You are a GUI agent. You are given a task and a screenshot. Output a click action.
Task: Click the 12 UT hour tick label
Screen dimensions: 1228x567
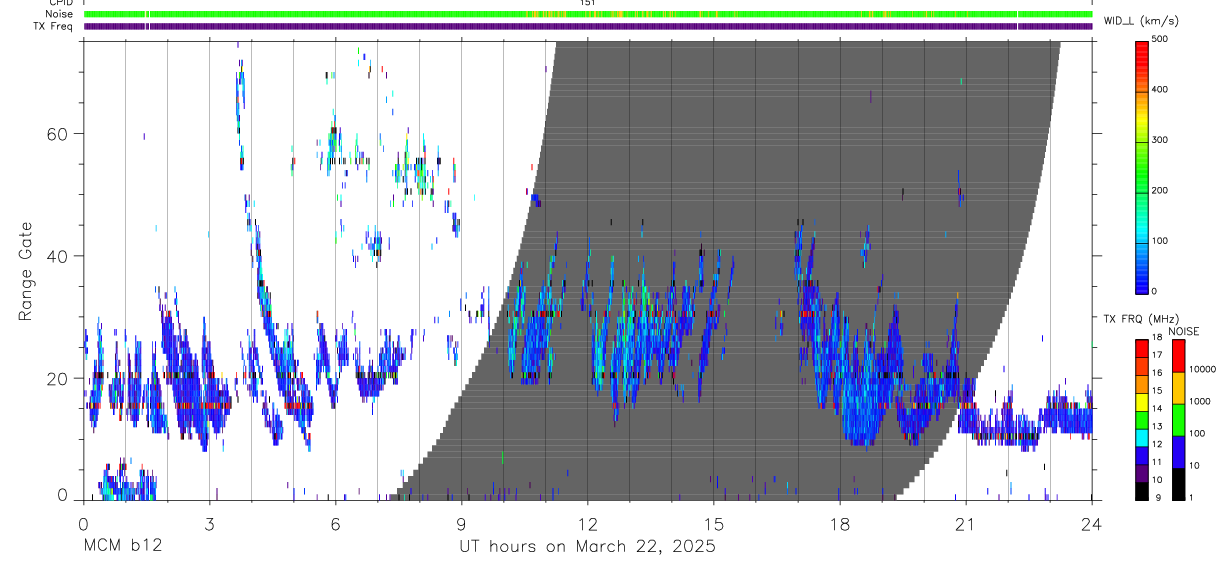(588, 523)
